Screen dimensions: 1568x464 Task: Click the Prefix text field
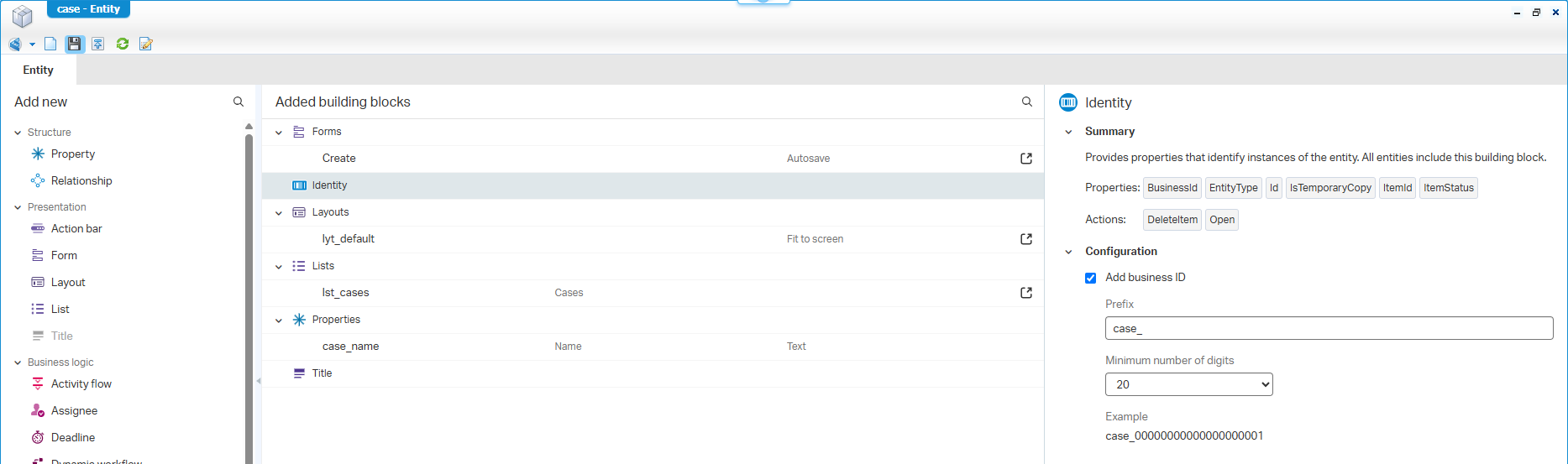coord(1329,328)
